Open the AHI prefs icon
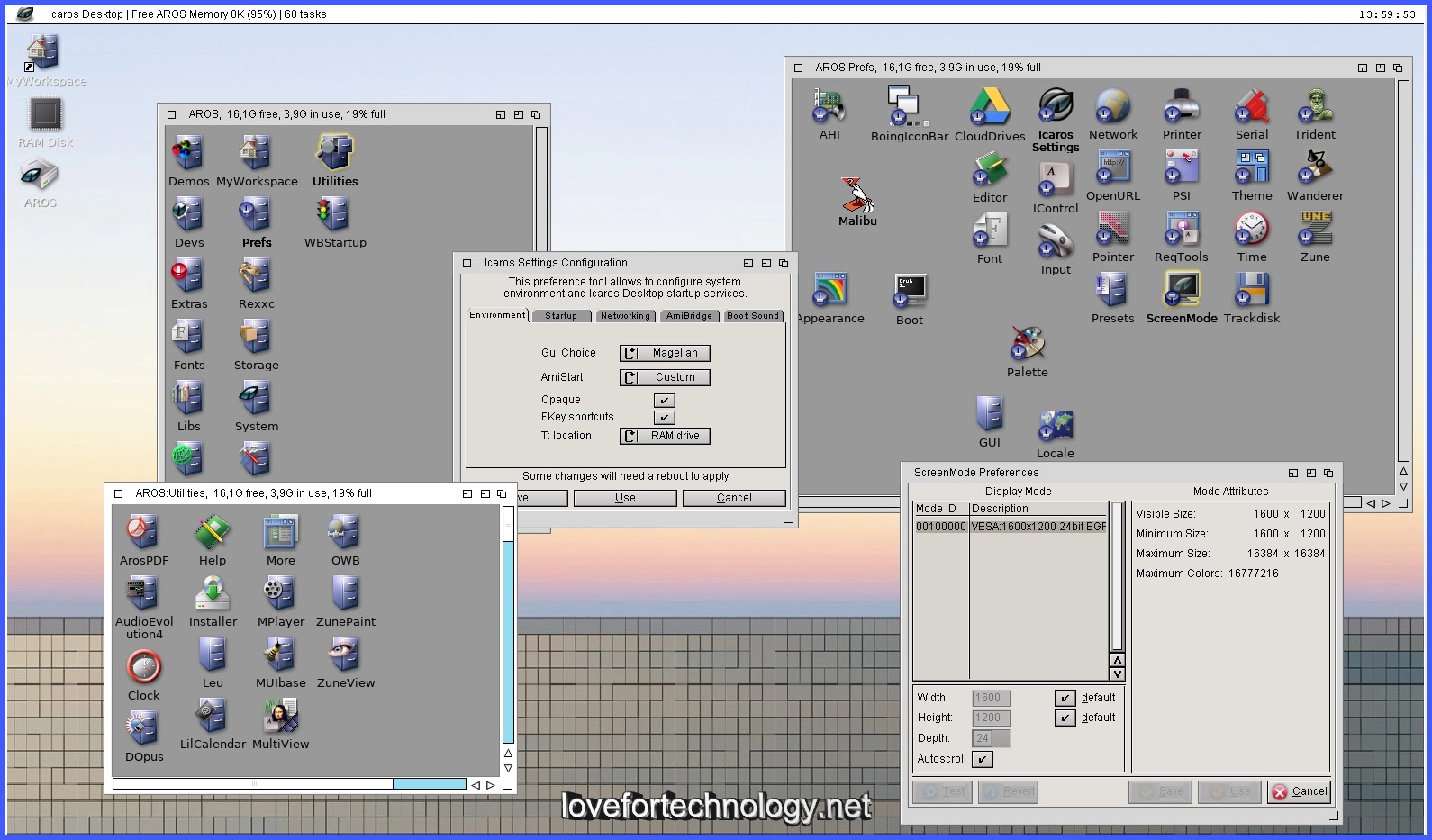1432x840 pixels. (x=829, y=107)
